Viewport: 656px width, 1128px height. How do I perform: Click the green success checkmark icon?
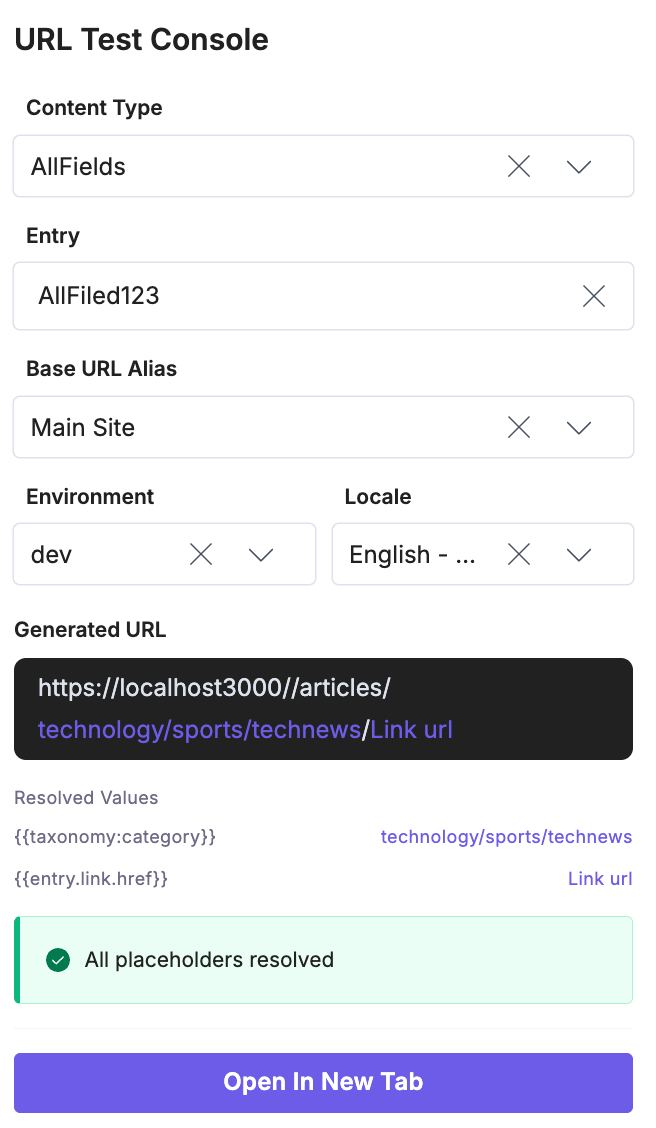58,961
